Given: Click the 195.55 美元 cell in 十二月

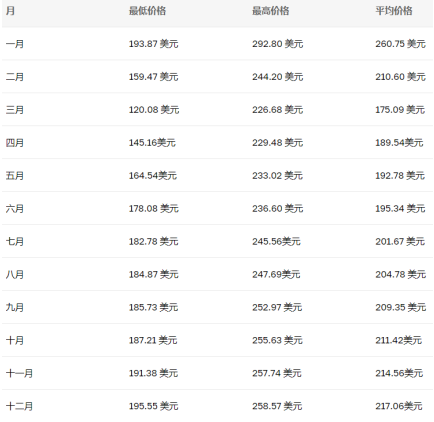Looking at the screenshot, I should [x=154, y=406].
